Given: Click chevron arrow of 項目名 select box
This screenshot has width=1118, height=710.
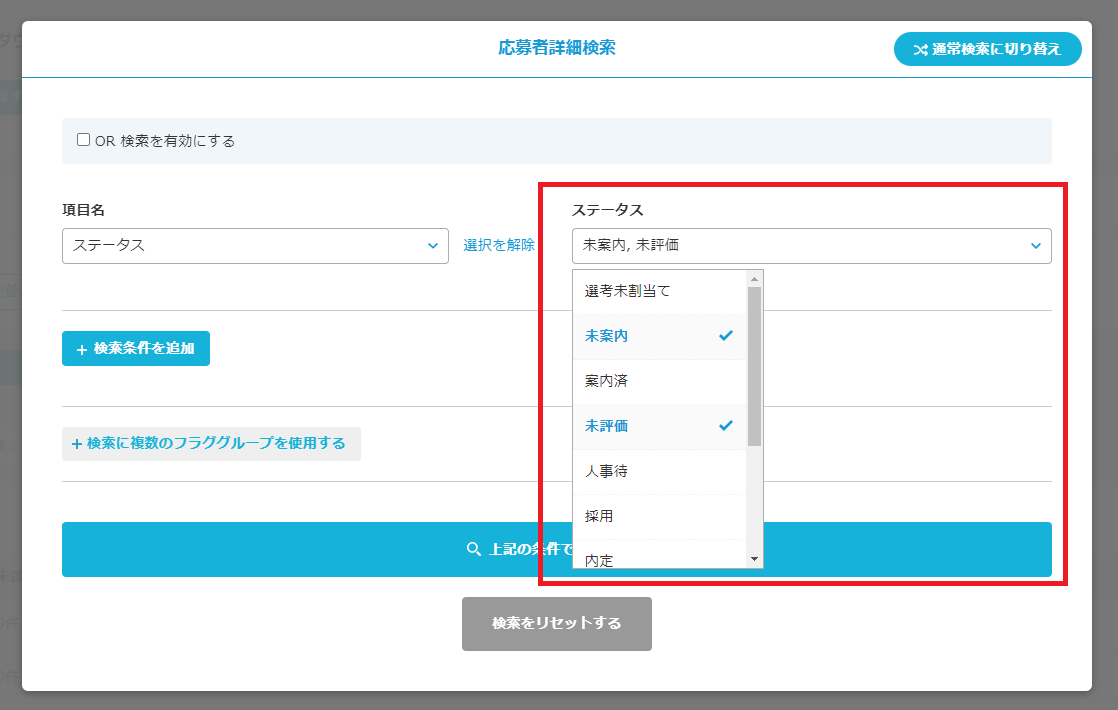Looking at the screenshot, I should pyautogui.click(x=432, y=245).
